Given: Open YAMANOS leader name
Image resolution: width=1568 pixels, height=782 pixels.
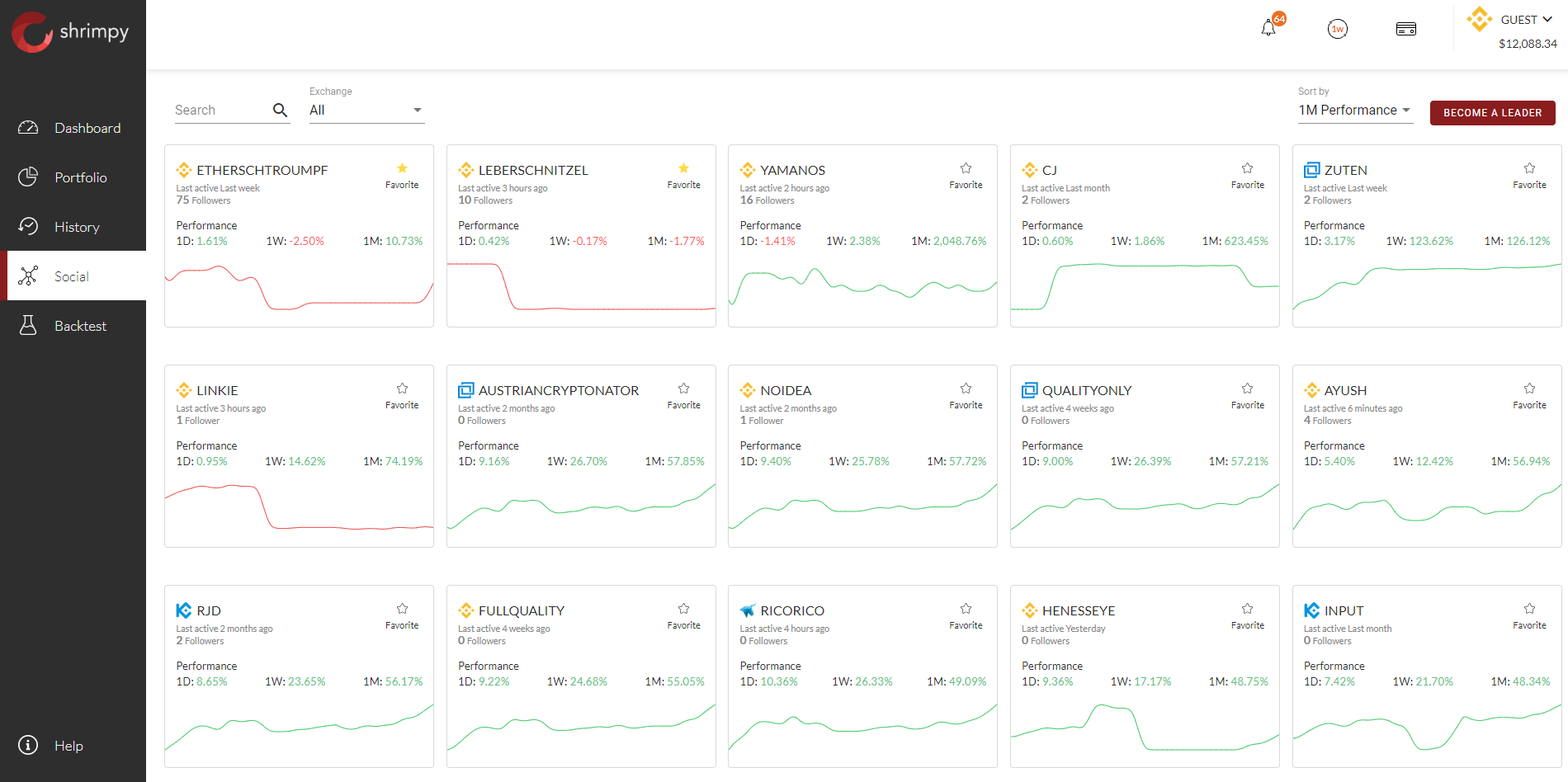Looking at the screenshot, I should (x=792, y=170).
